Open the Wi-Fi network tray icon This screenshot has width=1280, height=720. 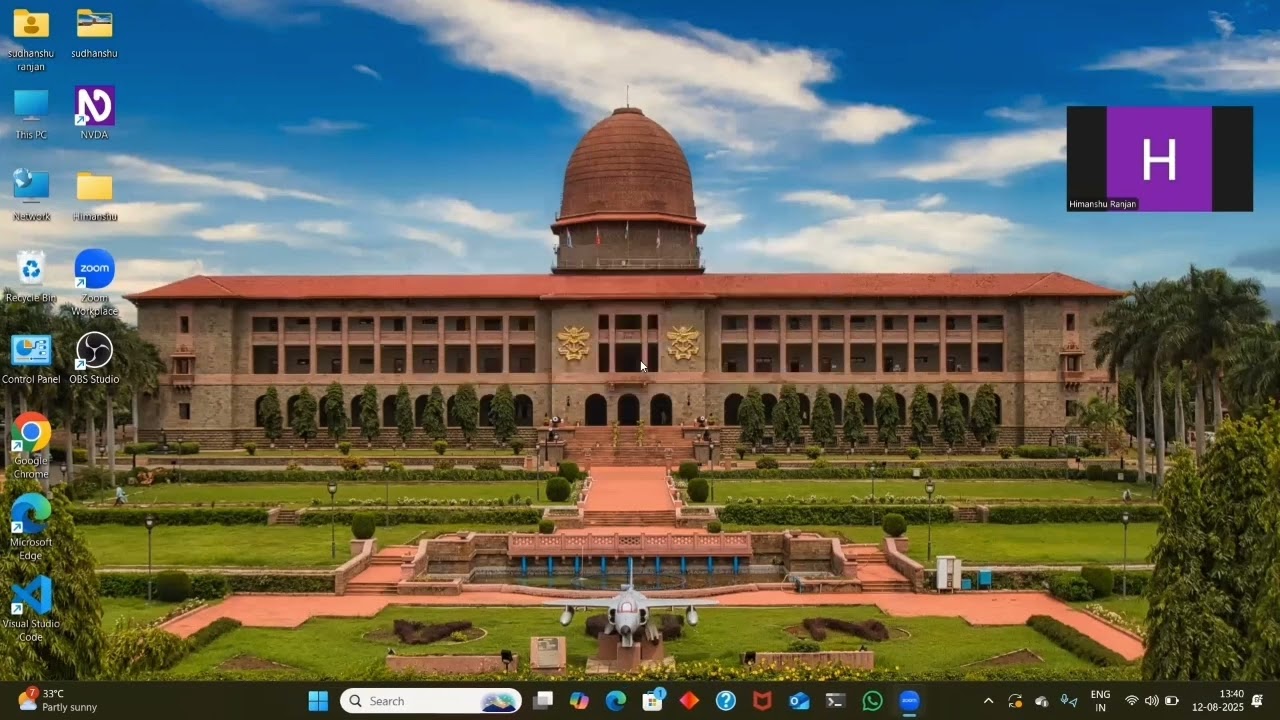tap(1132, 701)
